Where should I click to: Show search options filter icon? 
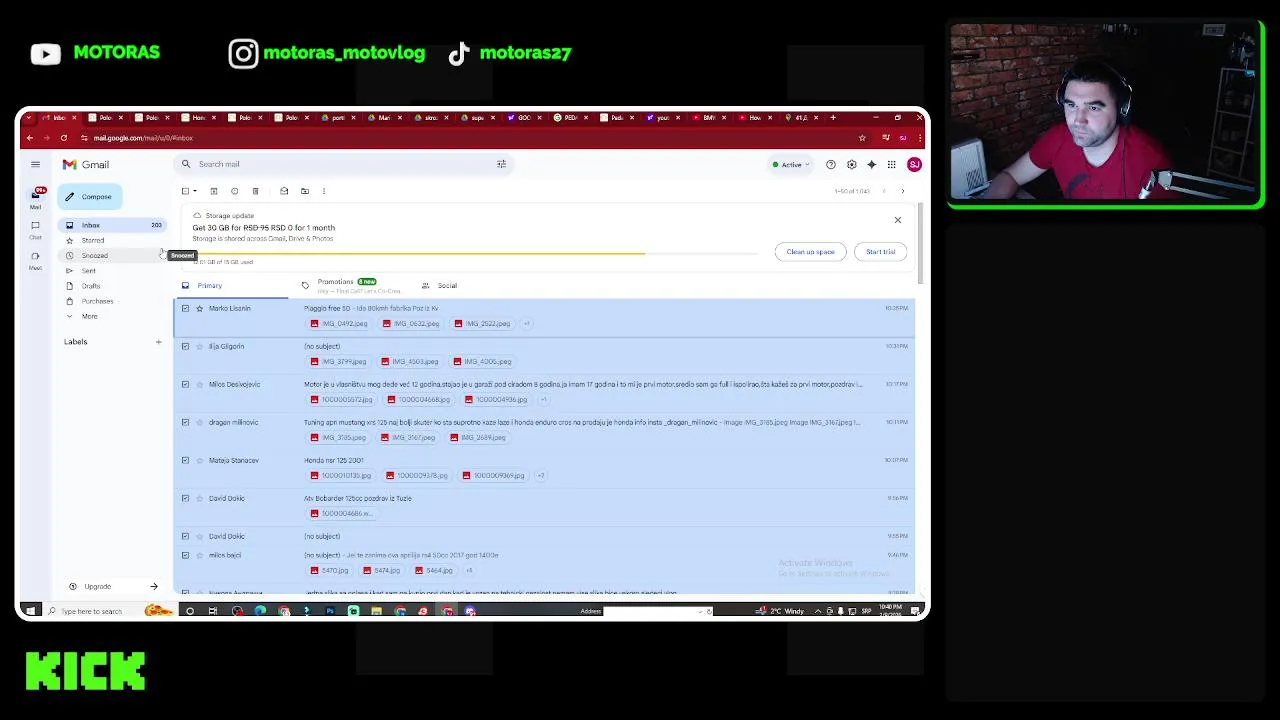tap(501, 164)
